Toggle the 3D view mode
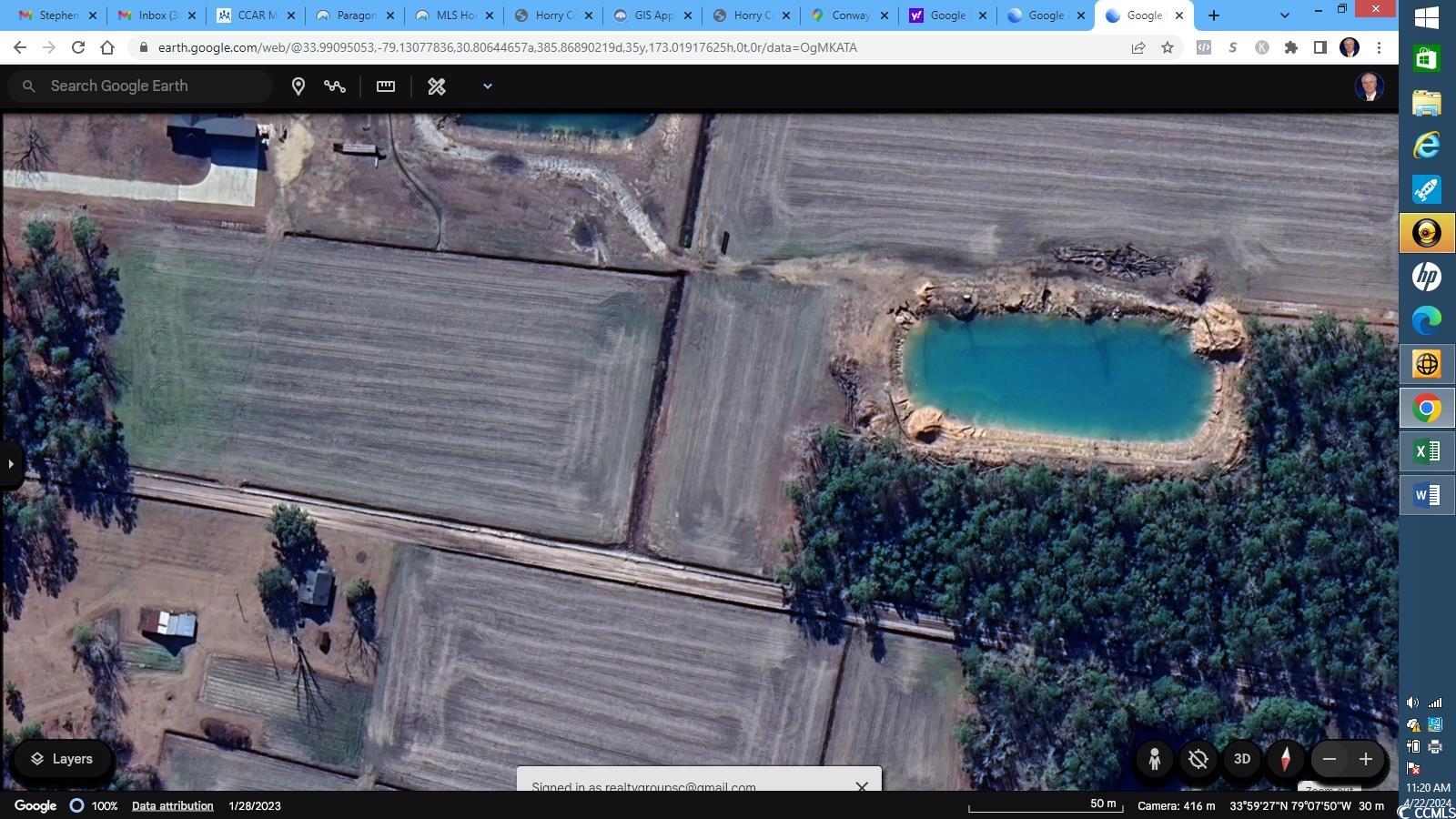This screenshot has height=819, width=1456. 1241,759
